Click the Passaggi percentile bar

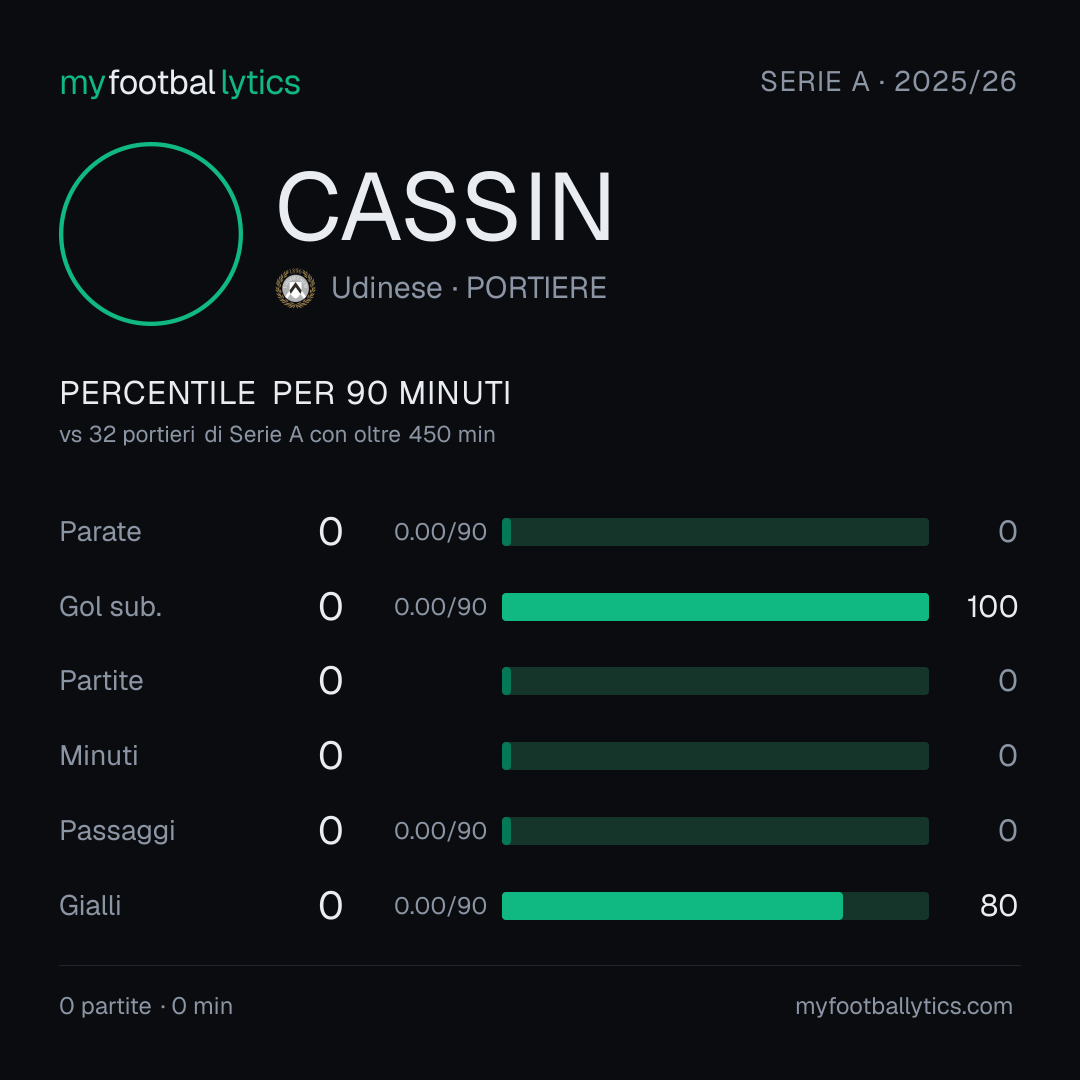pyautogui.click(x=715, y=831)
